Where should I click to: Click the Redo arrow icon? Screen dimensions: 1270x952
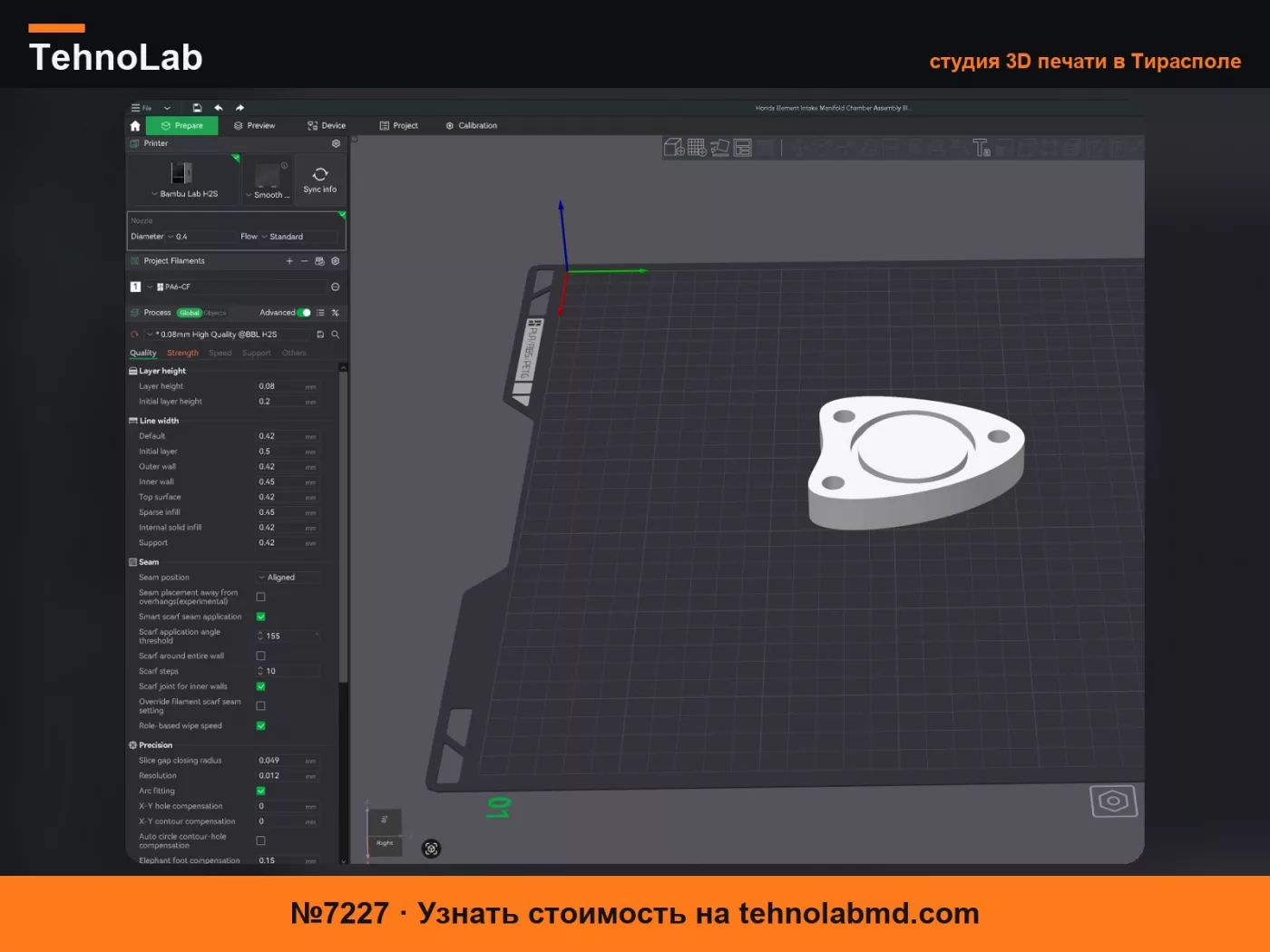coord(239,108)
